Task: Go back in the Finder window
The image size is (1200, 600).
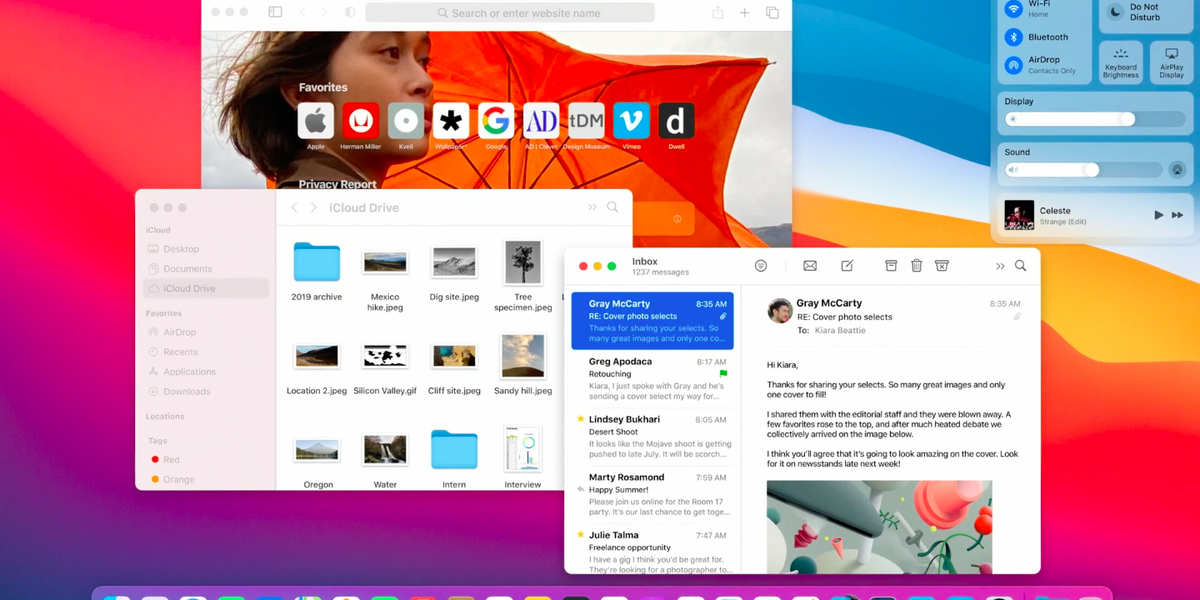Action: coord(294,208)
